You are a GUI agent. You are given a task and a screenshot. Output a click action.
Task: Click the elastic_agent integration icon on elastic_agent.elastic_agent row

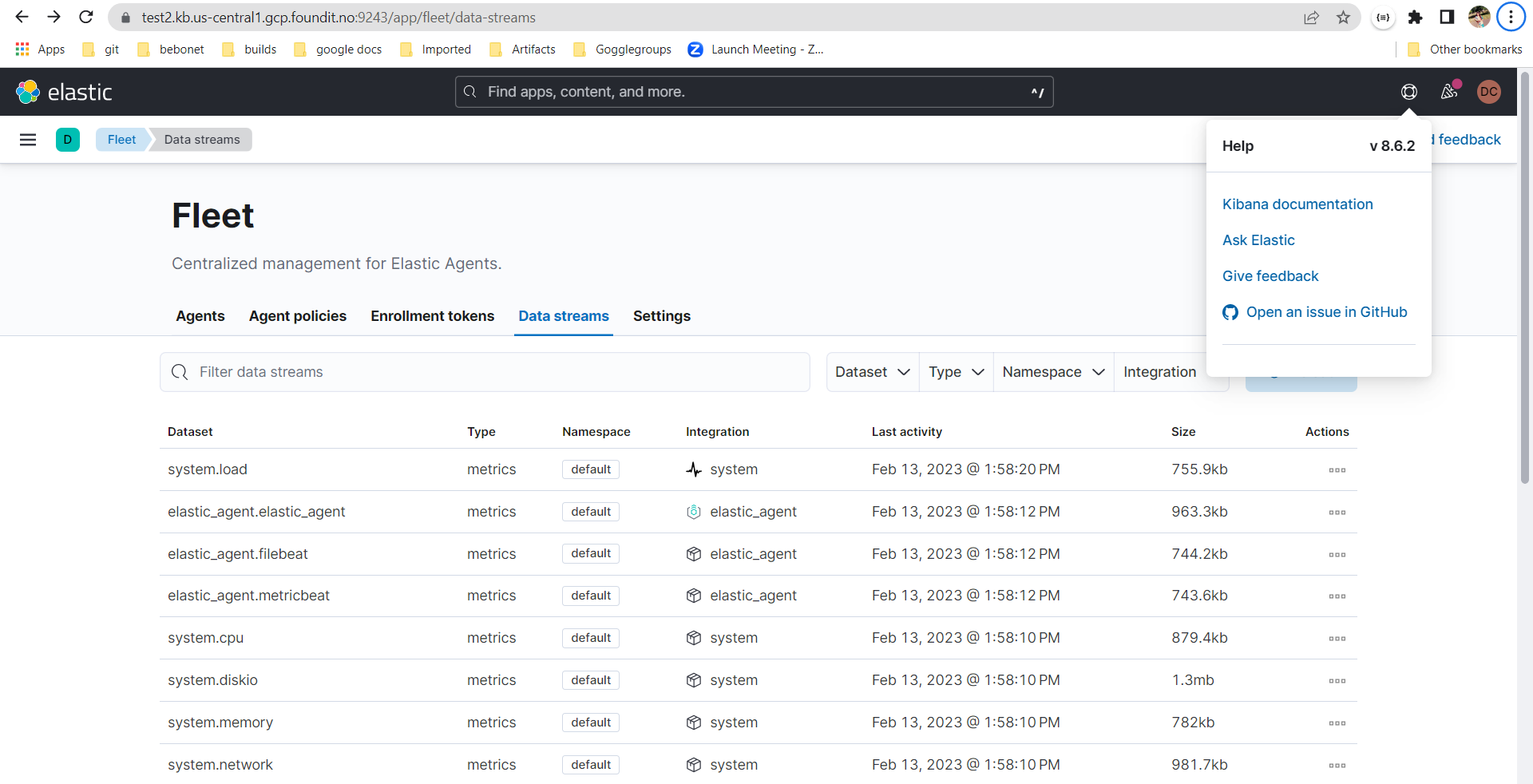click(693, 512)
